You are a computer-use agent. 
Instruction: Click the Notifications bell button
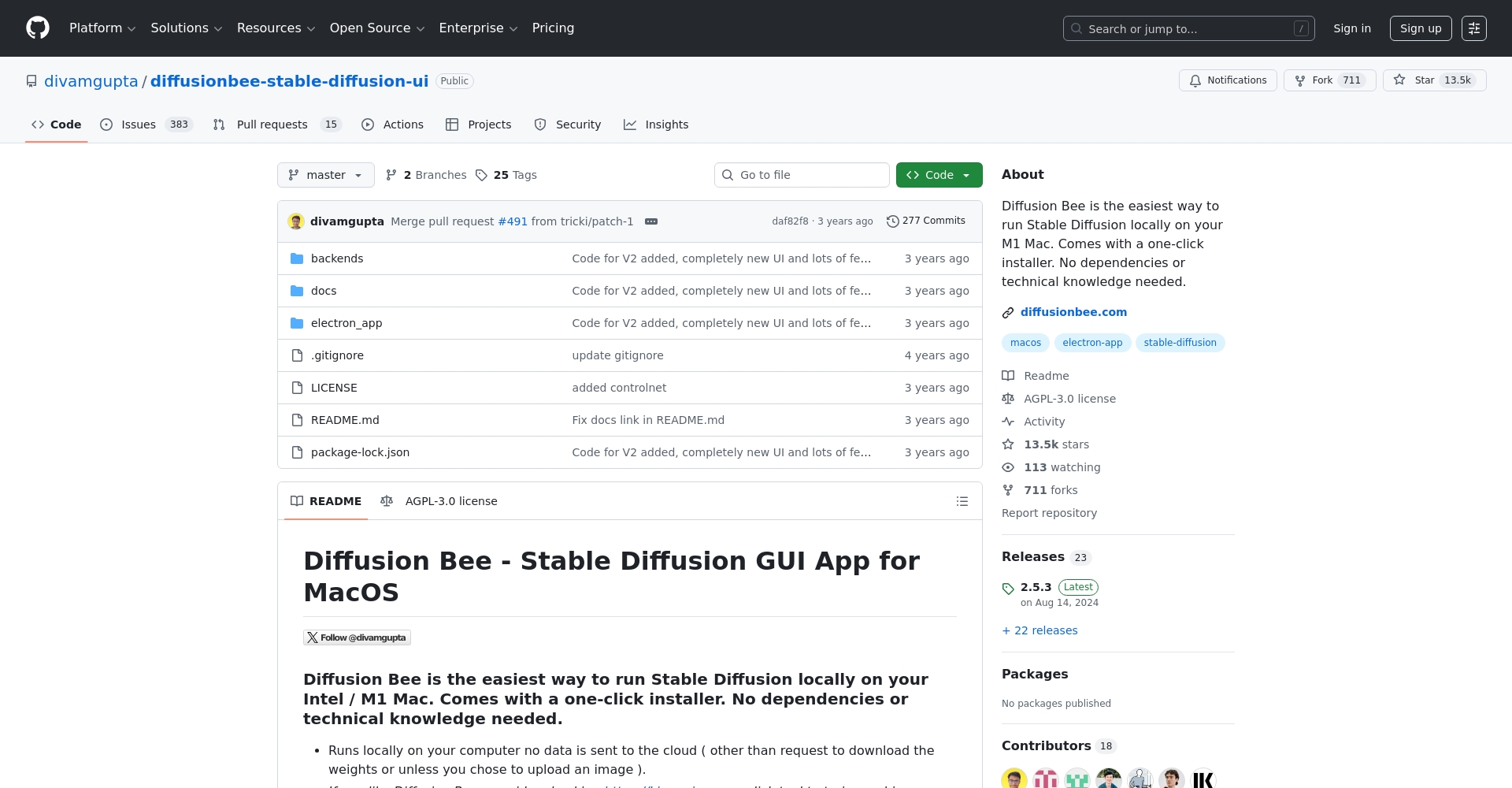1228,80
